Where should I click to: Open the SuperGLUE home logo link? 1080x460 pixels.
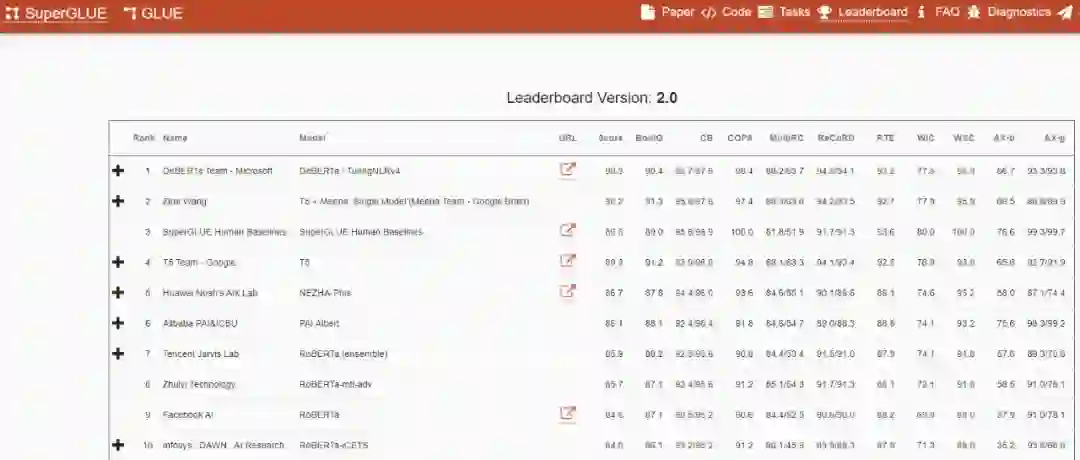tap(56, 13)
